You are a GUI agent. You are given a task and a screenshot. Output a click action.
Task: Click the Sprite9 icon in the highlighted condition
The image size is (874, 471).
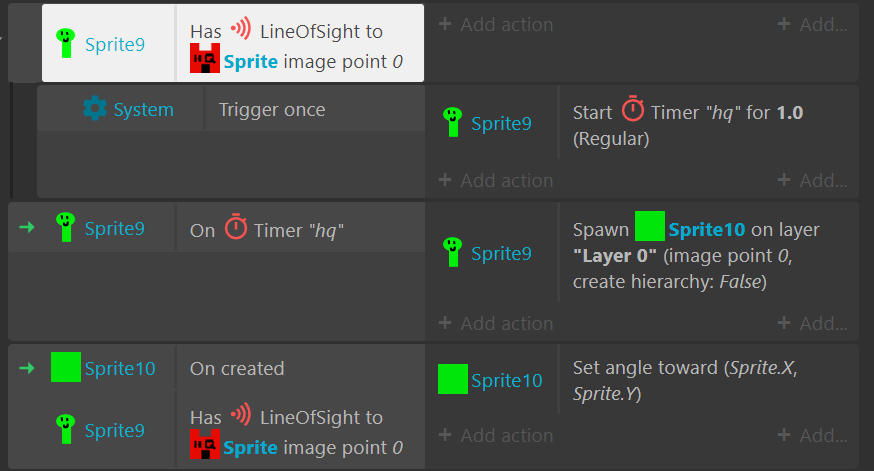[66, 43]
